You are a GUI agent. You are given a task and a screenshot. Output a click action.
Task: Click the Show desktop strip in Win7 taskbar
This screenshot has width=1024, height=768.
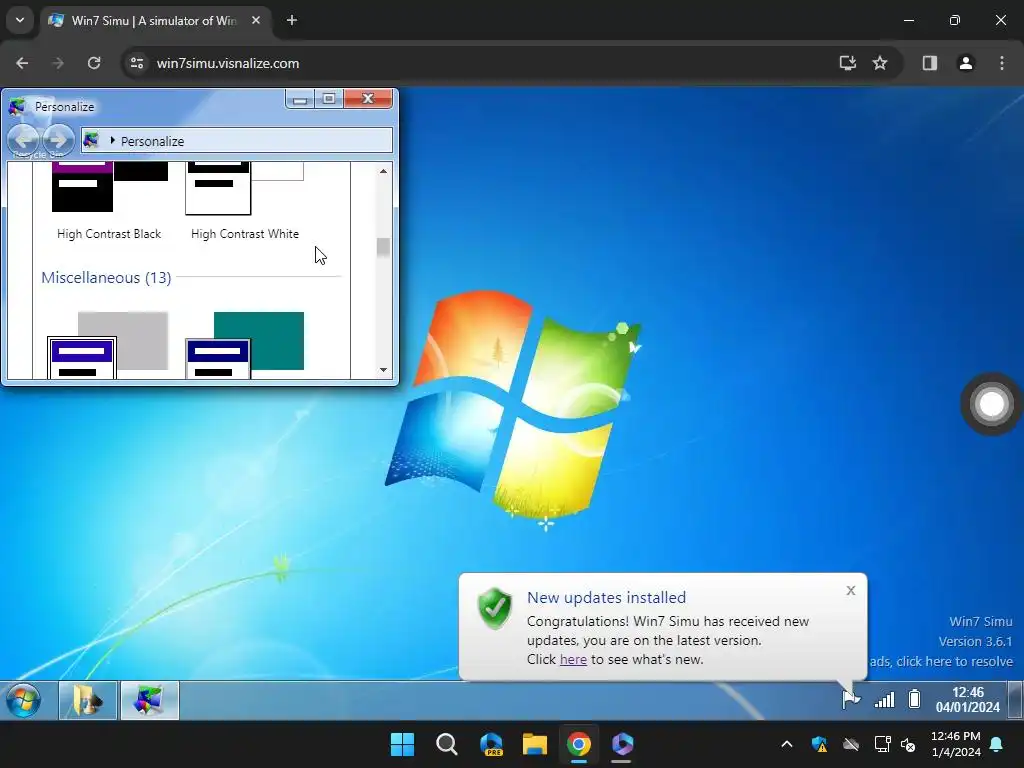1015,700
